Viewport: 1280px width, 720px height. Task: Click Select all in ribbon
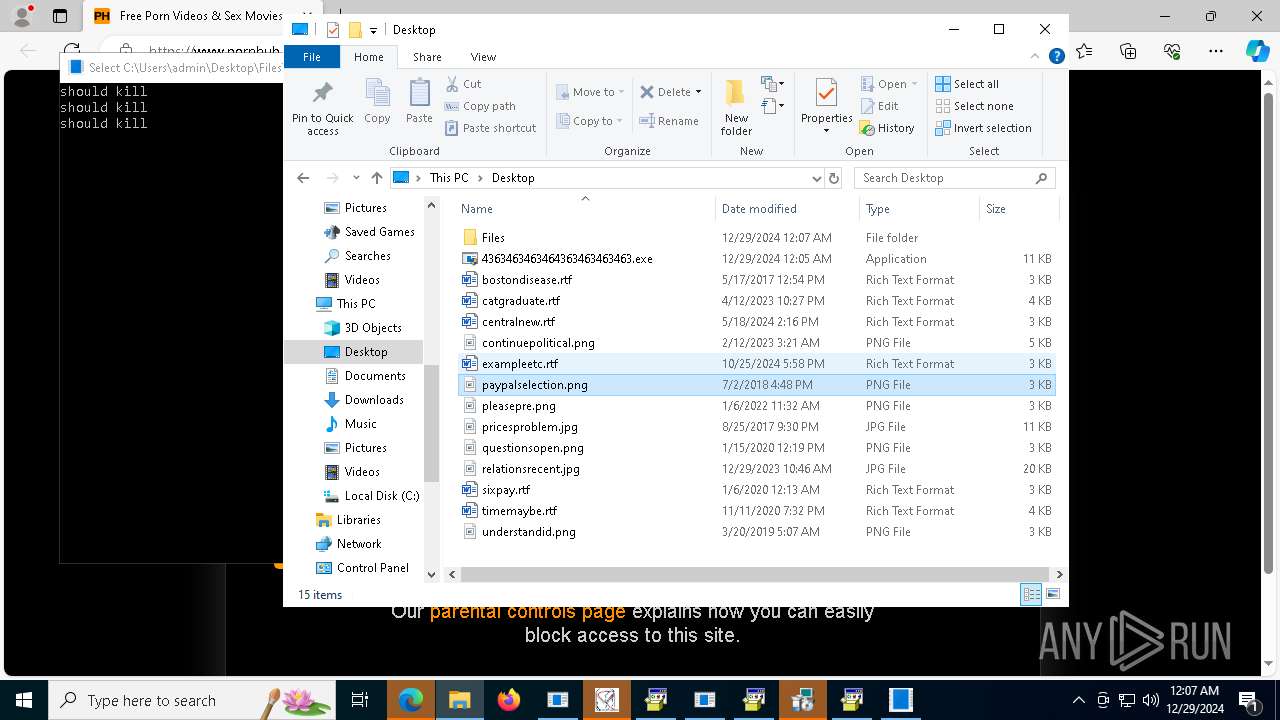point(967,84)
